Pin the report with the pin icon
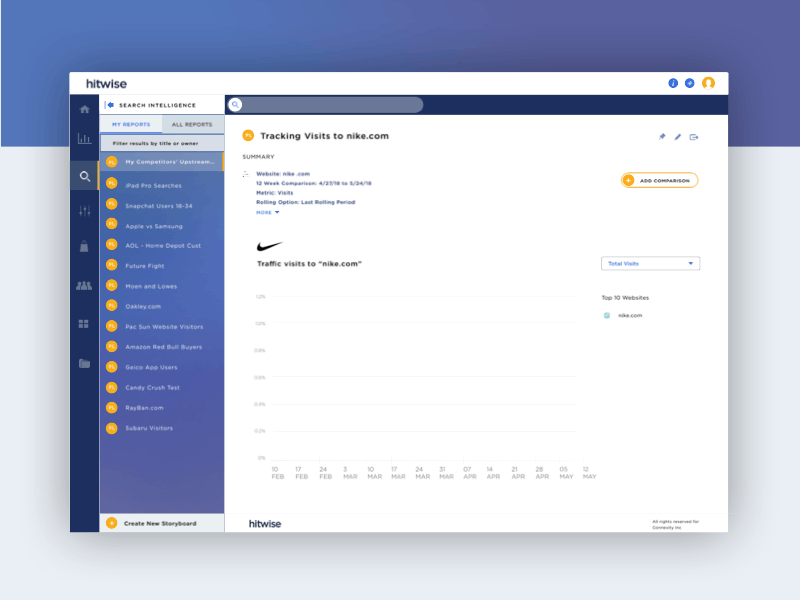The width and height of the screenshot is (800, 600). [x=661, y=137]
